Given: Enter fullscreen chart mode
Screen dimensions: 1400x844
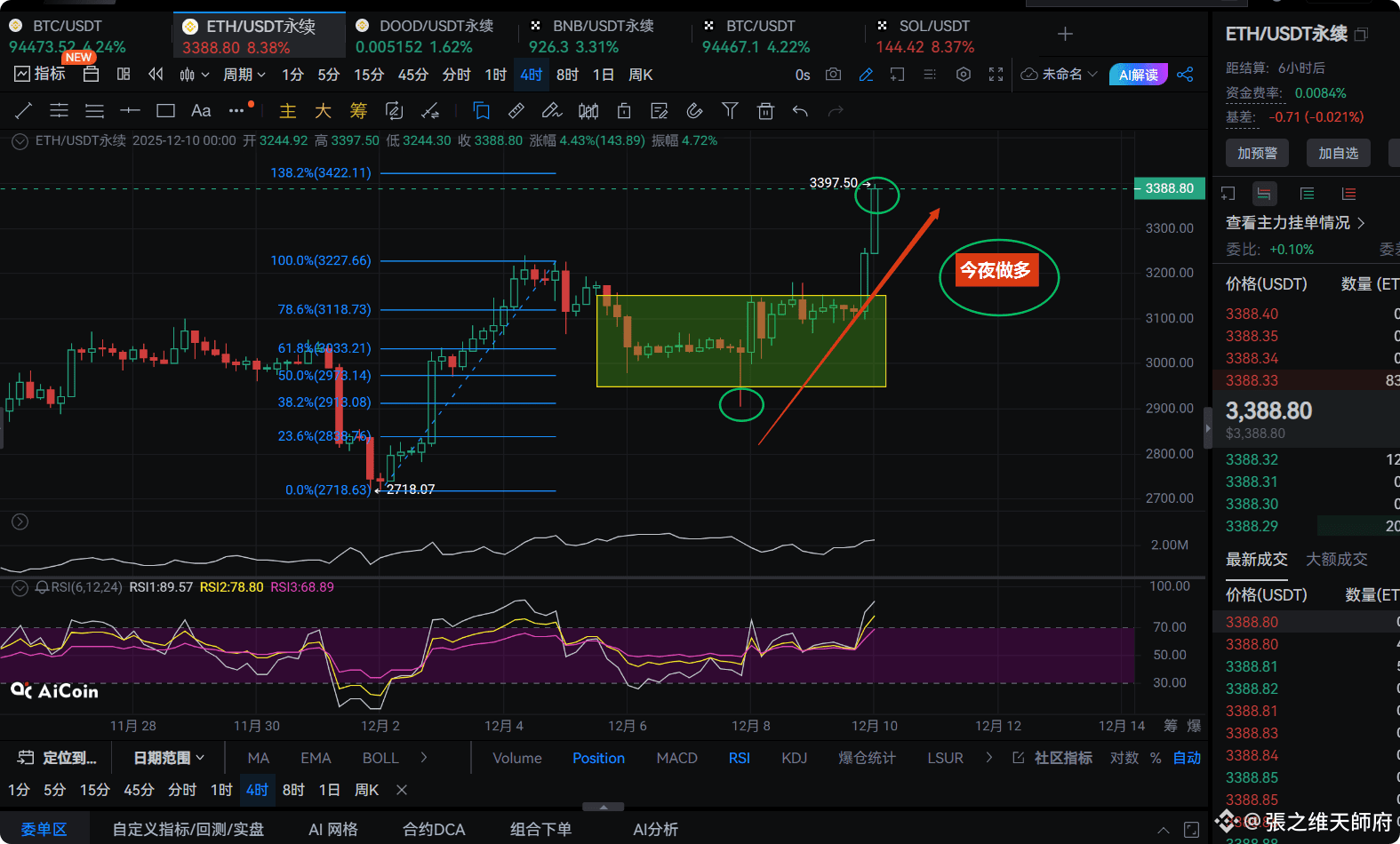Looking at the screenshot, I should [996, 75].
